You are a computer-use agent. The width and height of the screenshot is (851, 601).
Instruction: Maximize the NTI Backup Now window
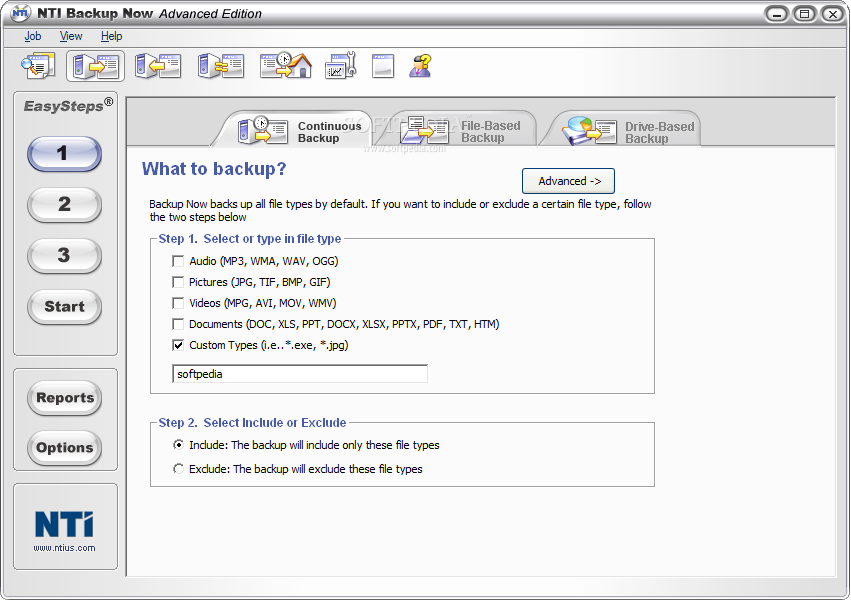click(x=805, y=14)
